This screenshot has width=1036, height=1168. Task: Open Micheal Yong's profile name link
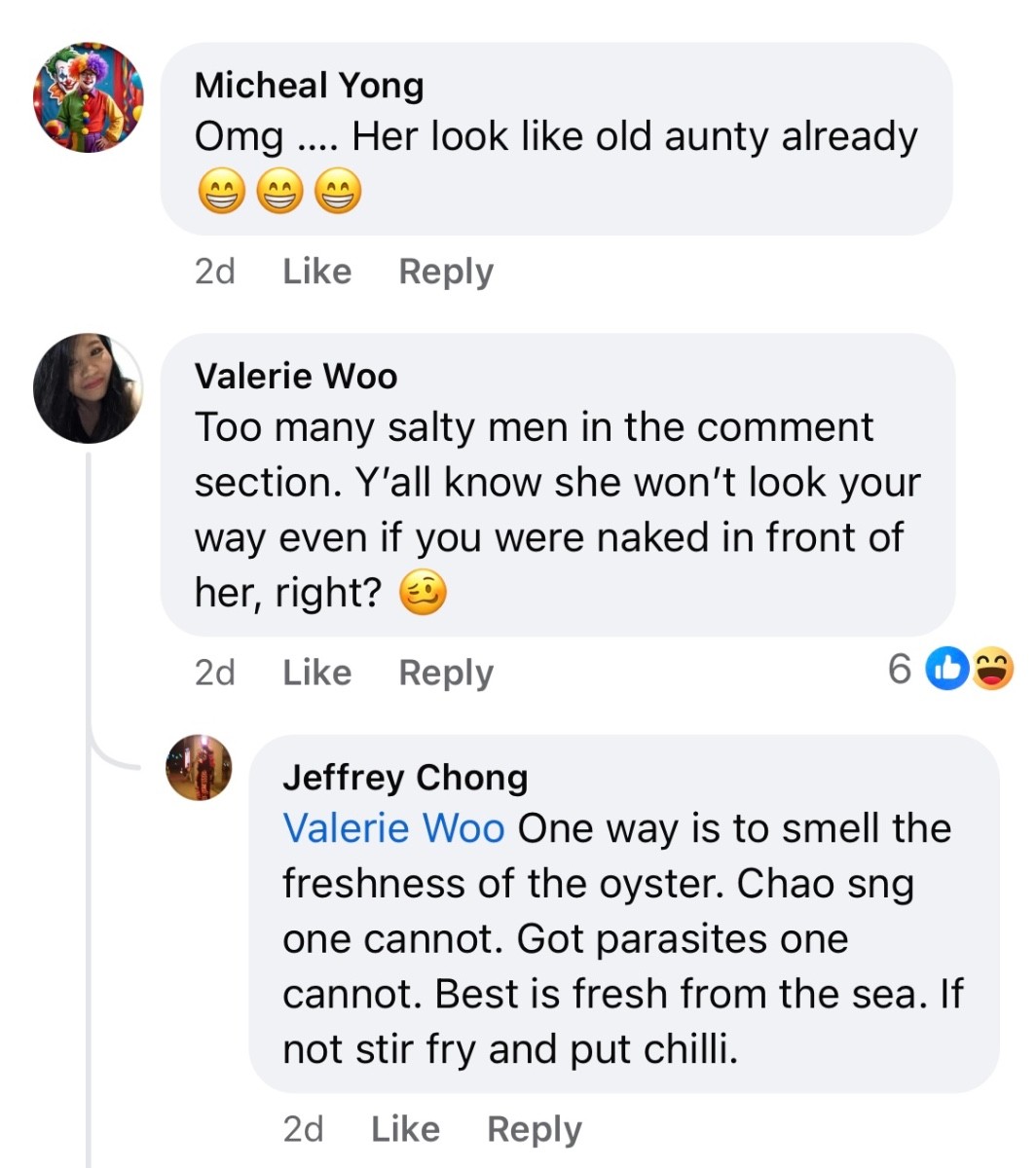tap(309, 86)
